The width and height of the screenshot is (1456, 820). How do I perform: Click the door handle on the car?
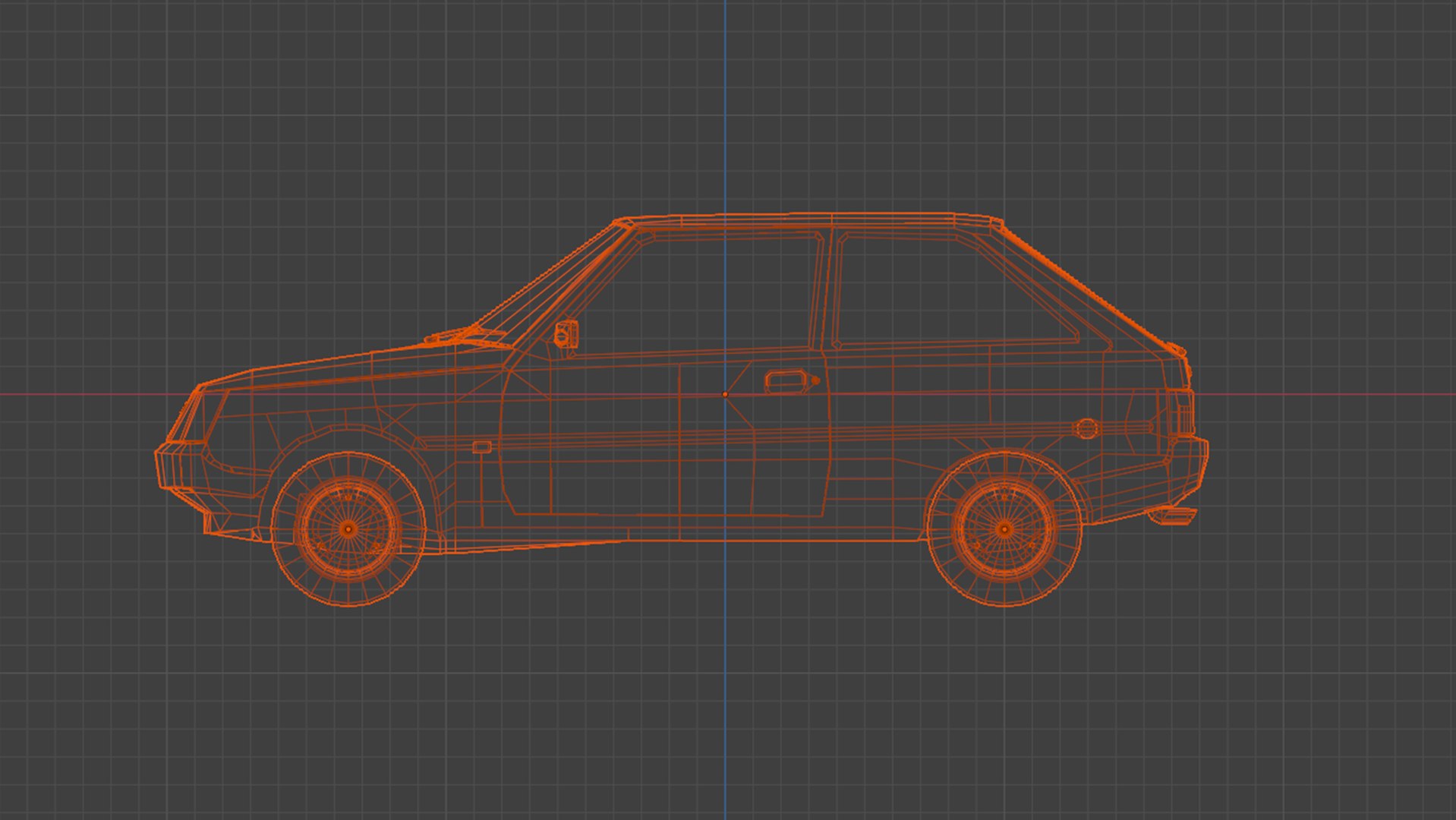[786, 381]
